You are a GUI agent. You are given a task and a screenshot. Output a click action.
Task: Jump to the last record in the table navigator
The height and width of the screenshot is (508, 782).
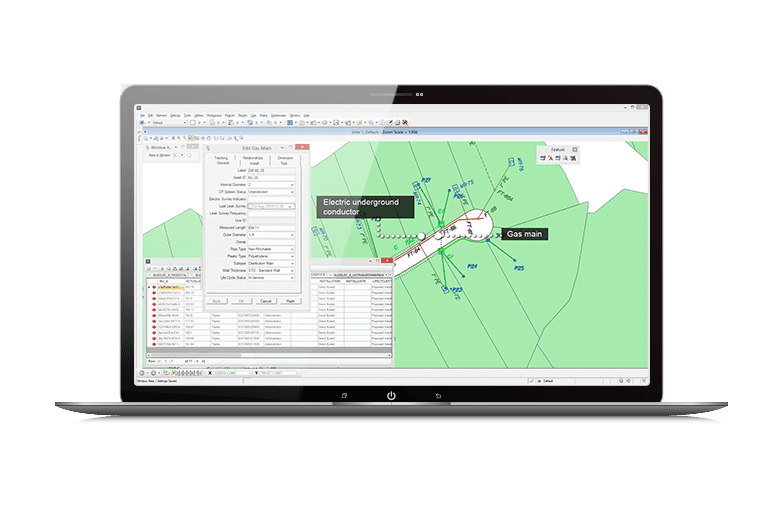pos(203,361)
